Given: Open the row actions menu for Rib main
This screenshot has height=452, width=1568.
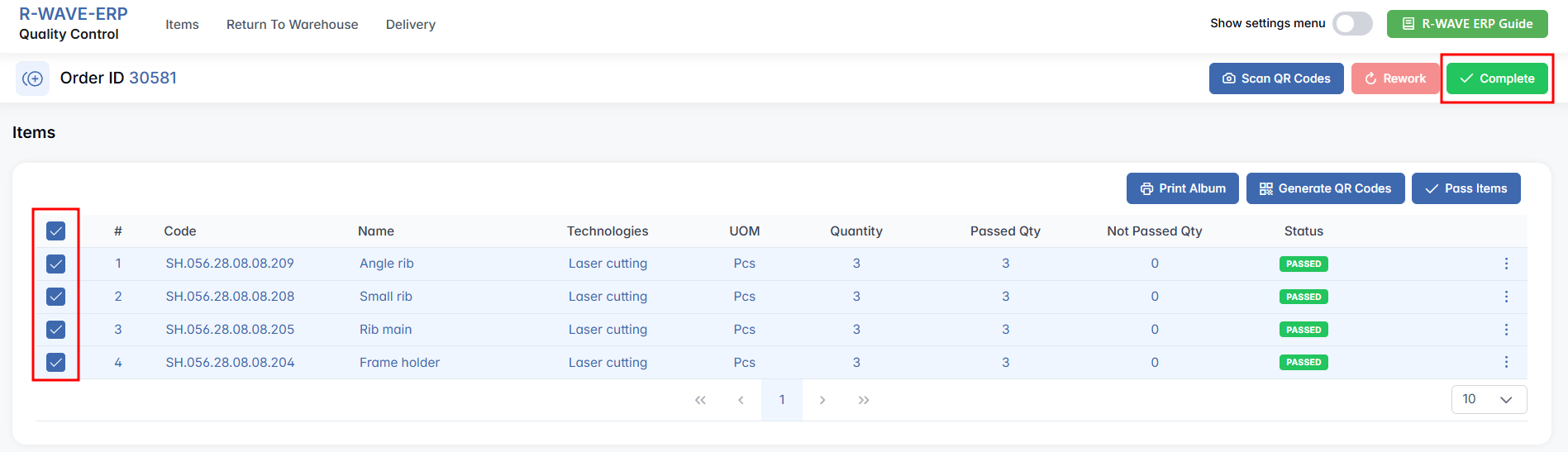Looking at the screenshot, I should tap(1506, 330).
